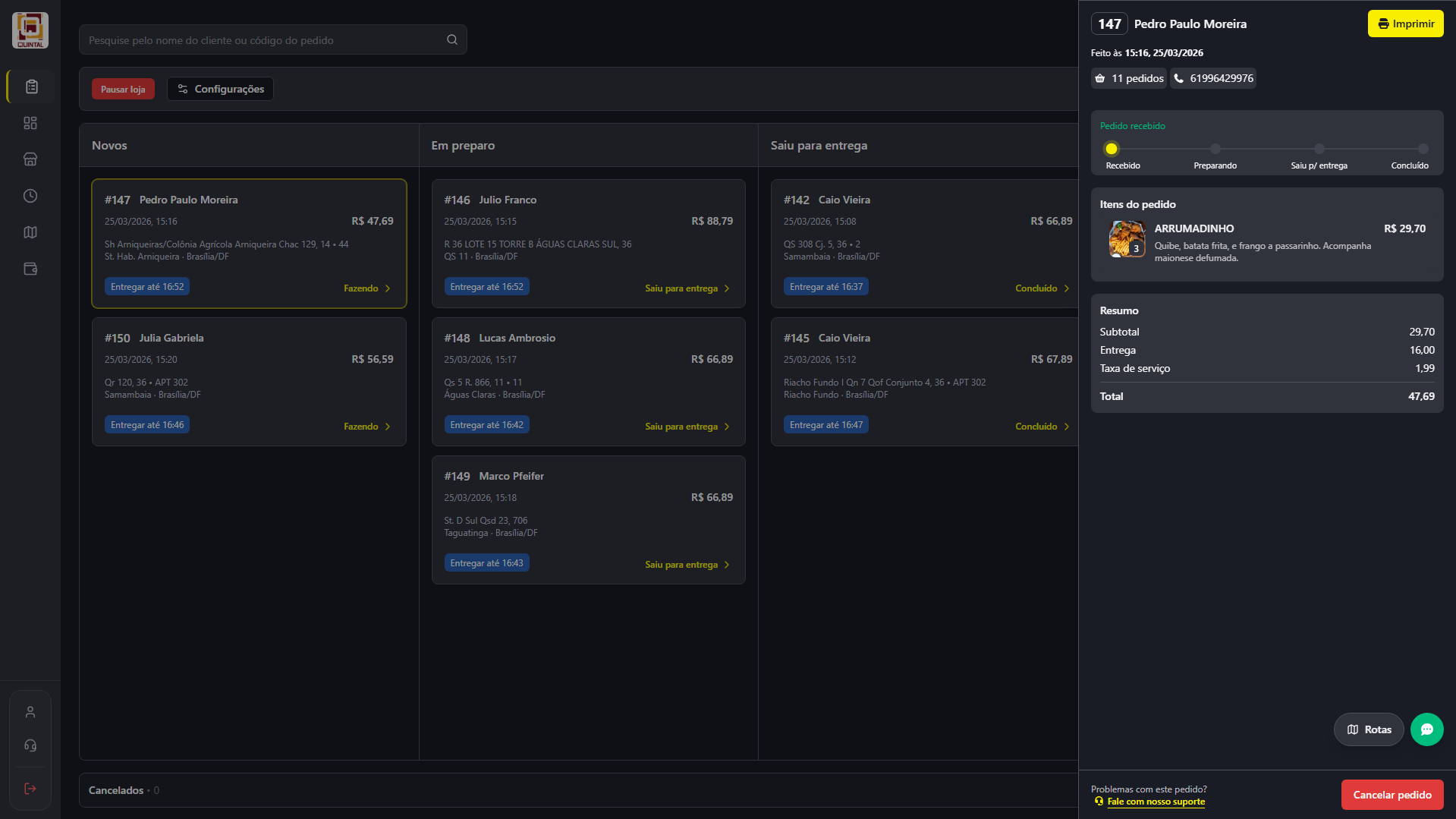Open the clock history sidebar icon
The width and height of the screenshot is (1456, 819).
30,196
